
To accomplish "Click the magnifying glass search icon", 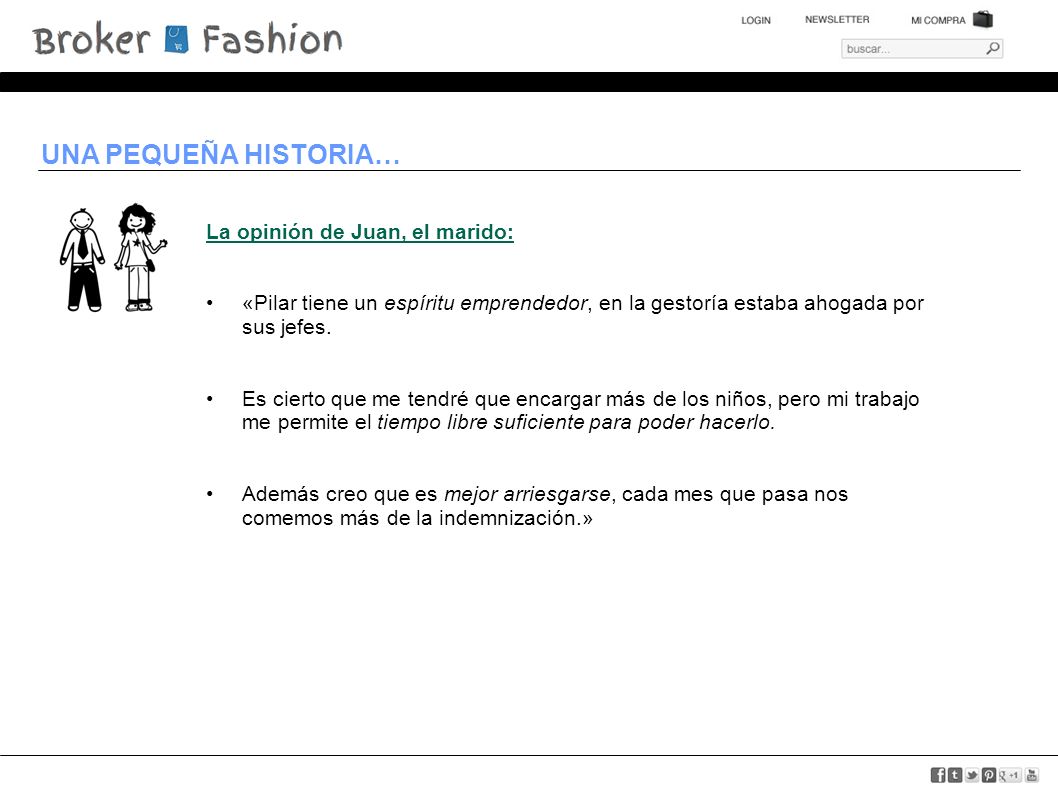I will click(x=993, y=49).
